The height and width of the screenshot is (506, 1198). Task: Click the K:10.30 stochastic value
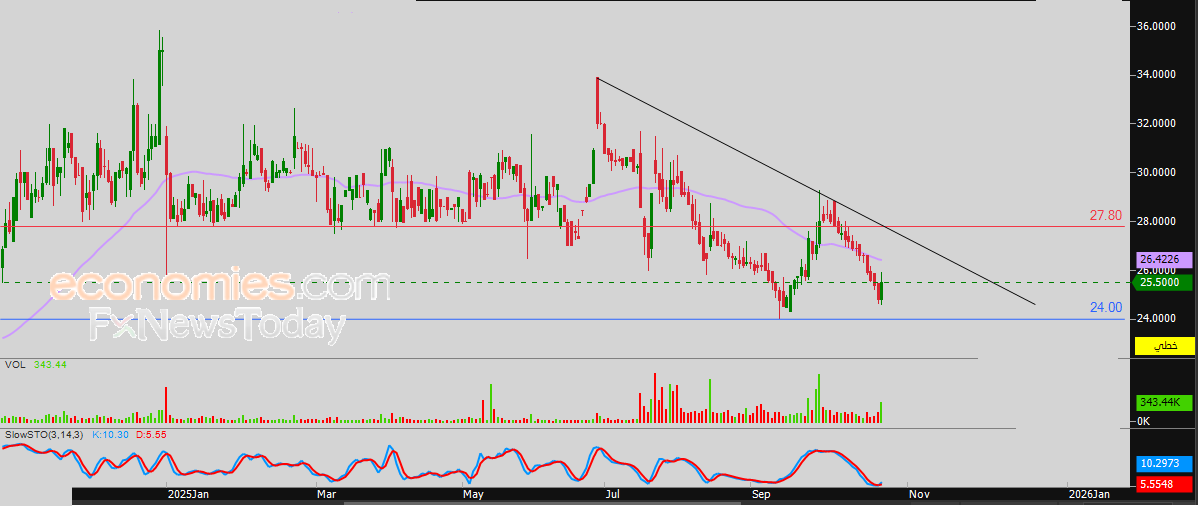(x=111, y=434)
